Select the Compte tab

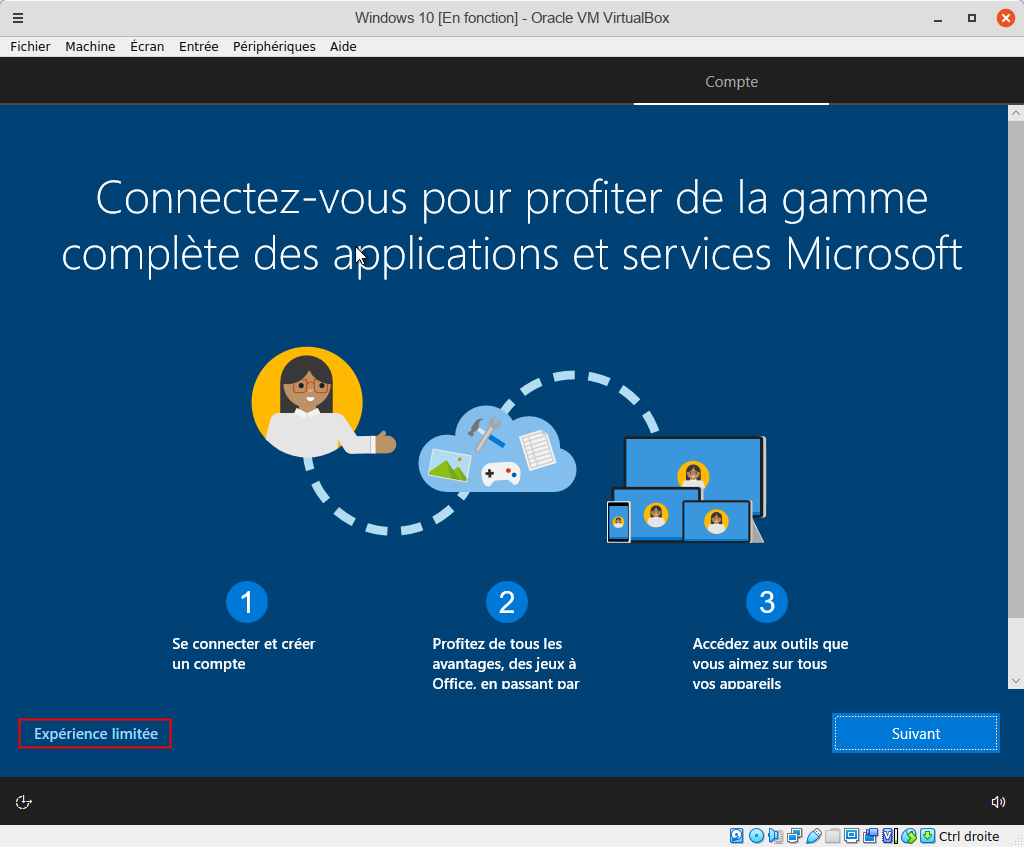tap(731, 82)
